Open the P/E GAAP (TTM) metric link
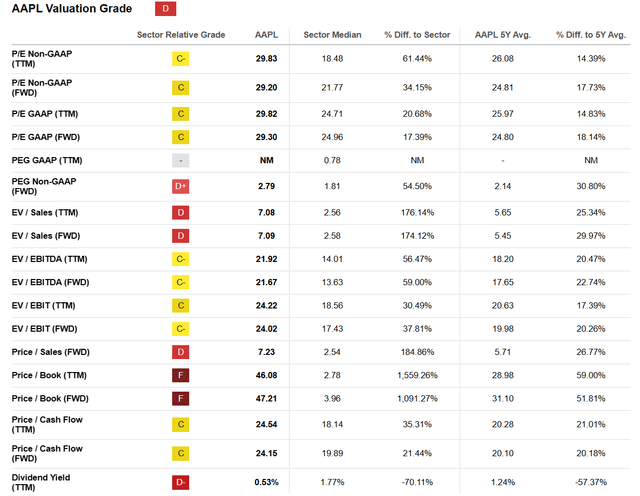Screen dimensions: 640x496 coord(45,114)
